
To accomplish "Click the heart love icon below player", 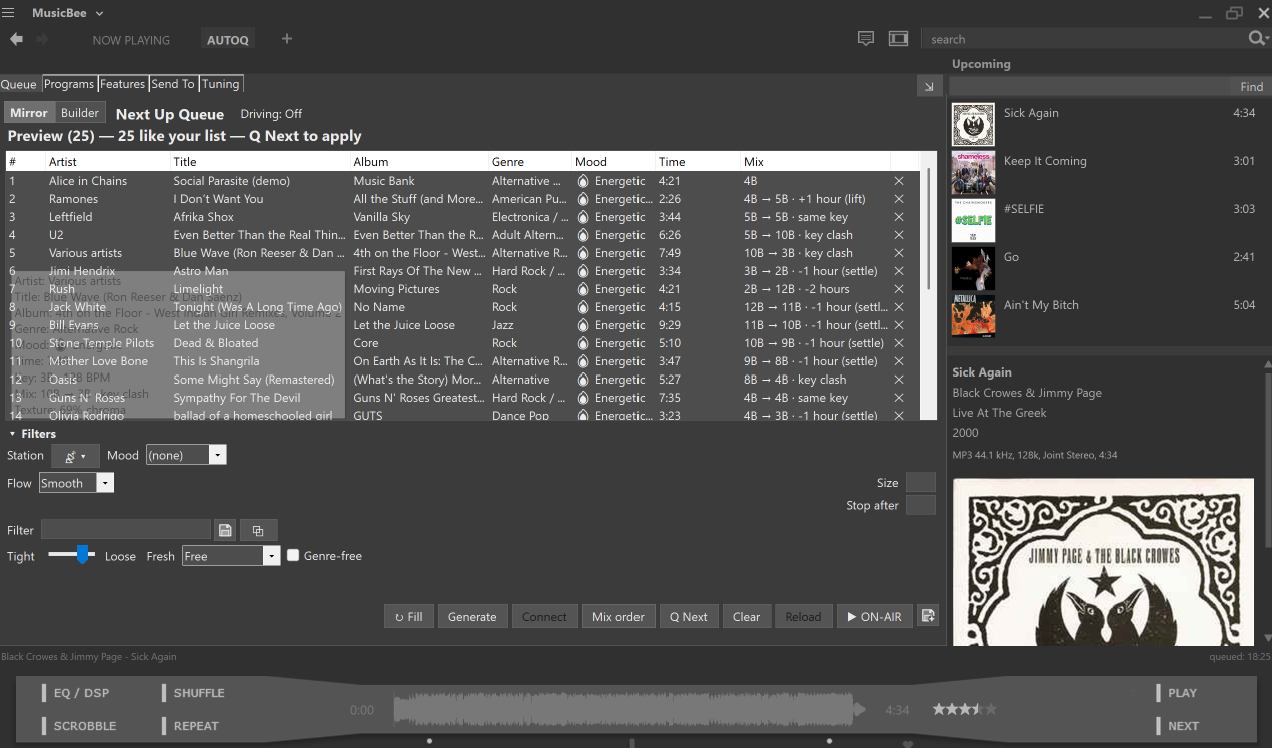I will click(x=908, y=743).
